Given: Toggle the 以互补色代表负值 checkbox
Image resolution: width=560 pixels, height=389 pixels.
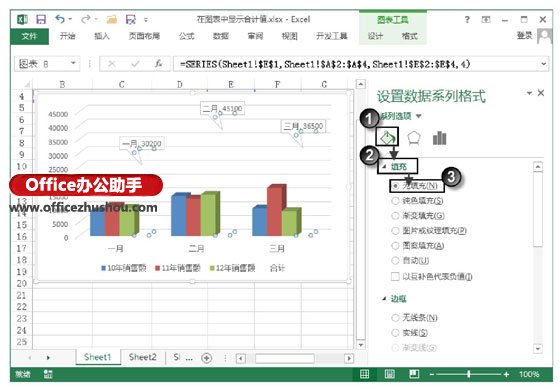Looking at the screenshot, I should pos(395,276).
